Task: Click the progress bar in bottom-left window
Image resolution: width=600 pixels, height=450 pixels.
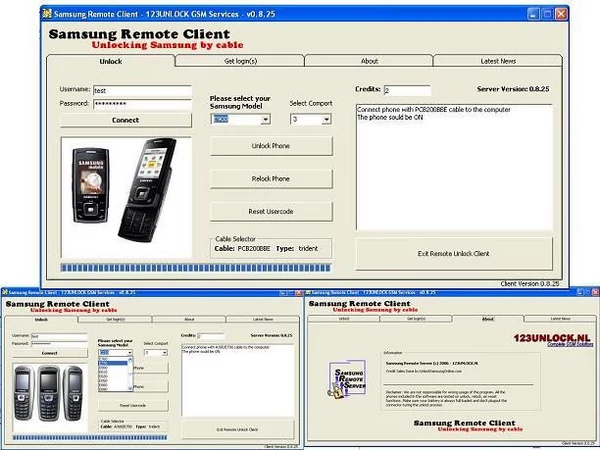Action: (90, 437)
